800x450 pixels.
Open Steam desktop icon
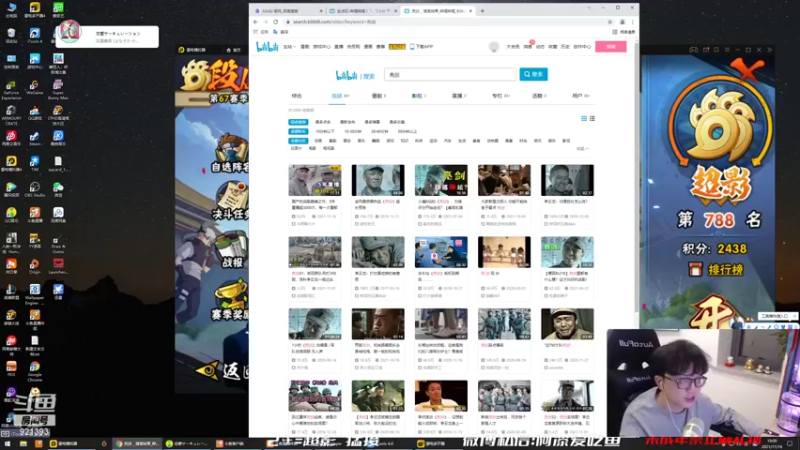click(x=34, y=138)
